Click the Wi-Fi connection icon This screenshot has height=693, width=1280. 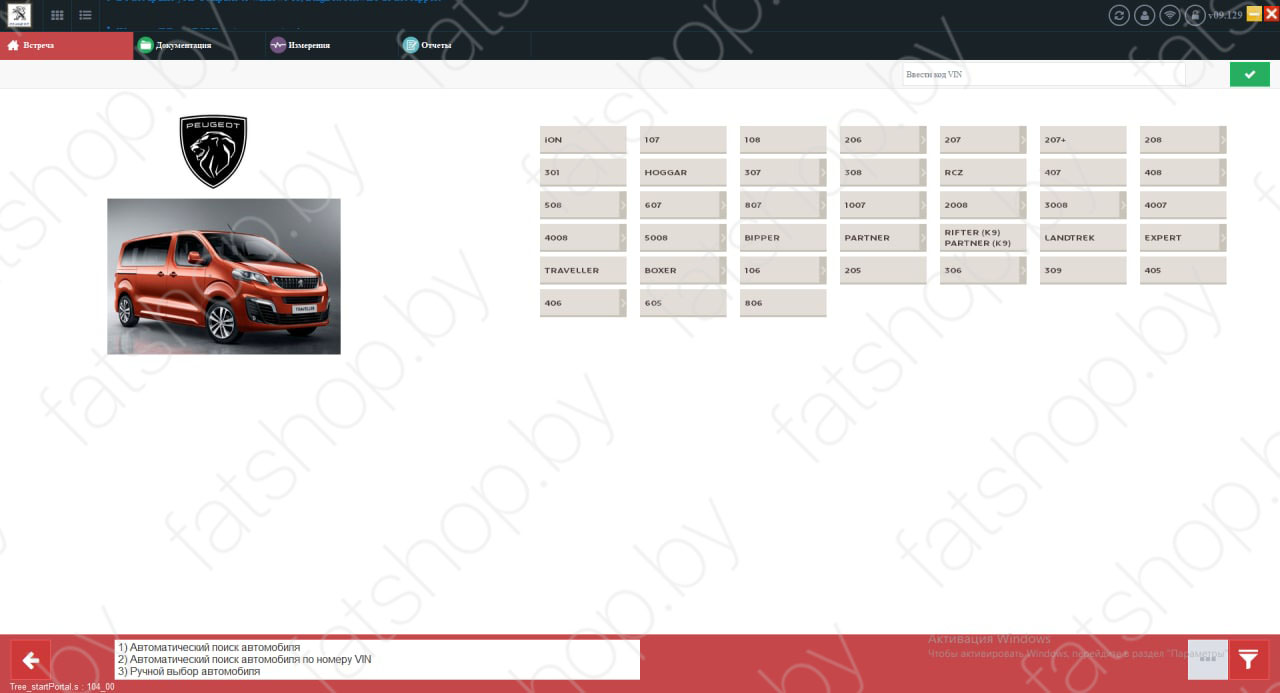click(x=1169, y=15)
